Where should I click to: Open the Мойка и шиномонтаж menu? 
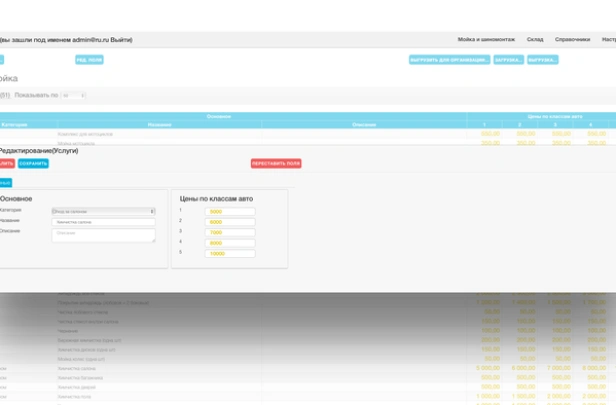[486, 40]
